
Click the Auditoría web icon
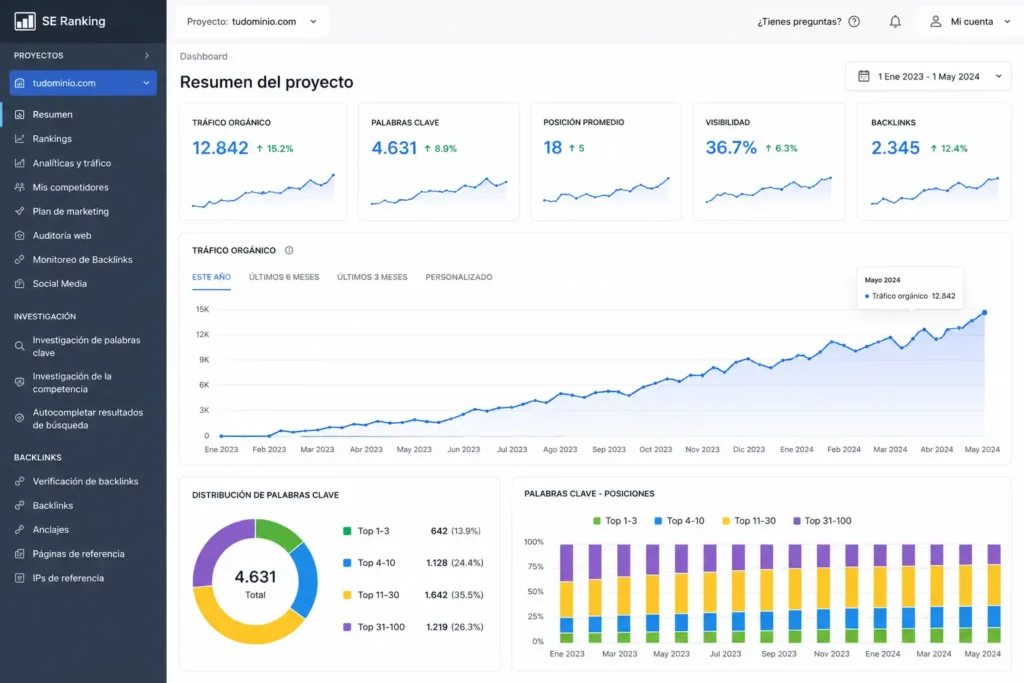20,236
